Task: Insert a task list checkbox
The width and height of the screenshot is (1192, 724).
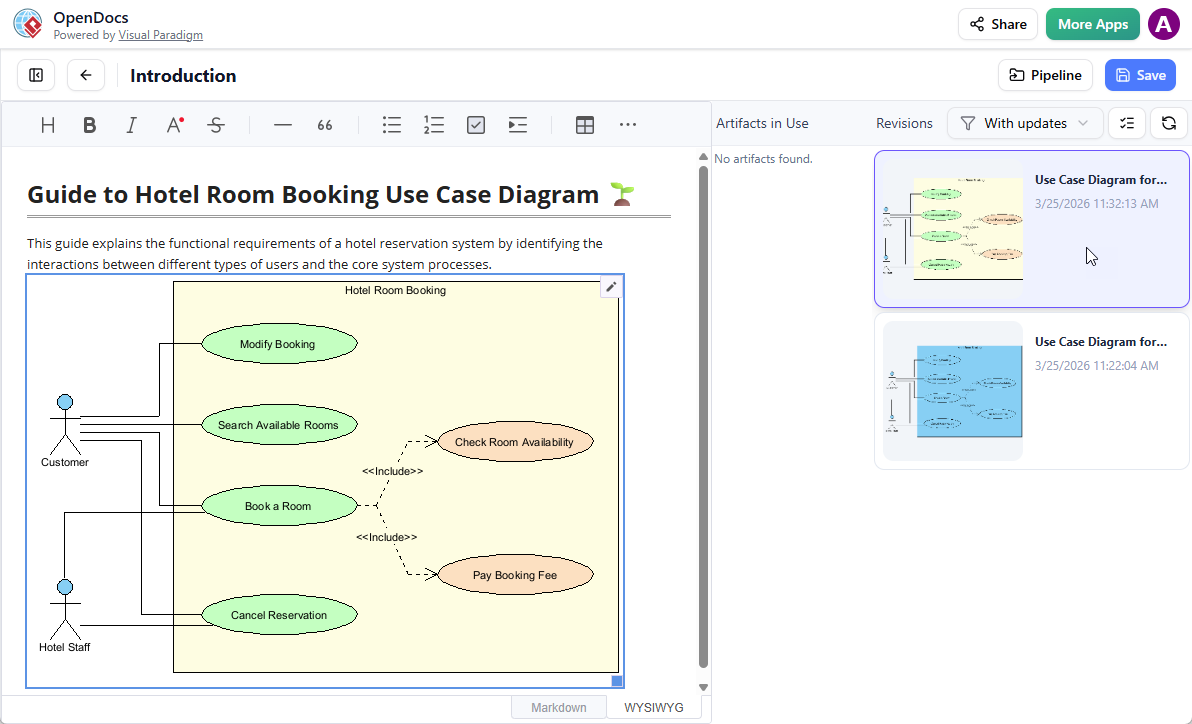Action: 476,124
